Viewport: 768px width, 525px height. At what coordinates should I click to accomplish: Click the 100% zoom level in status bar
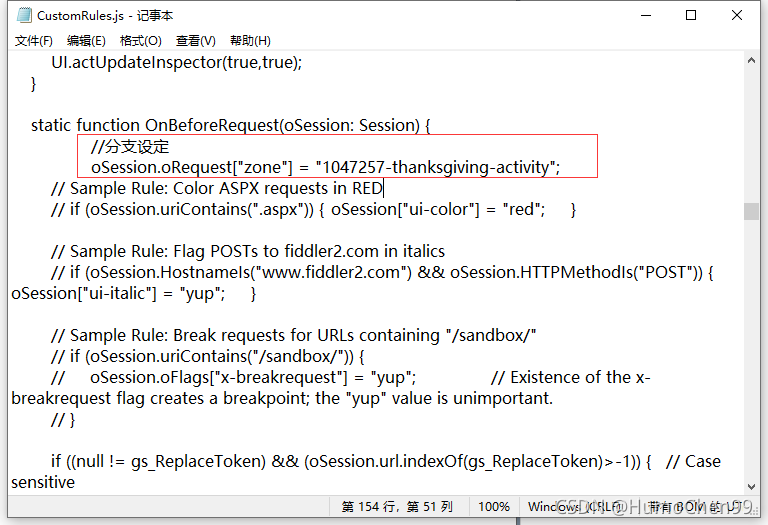pyautogui.click(x=493, y=507)
